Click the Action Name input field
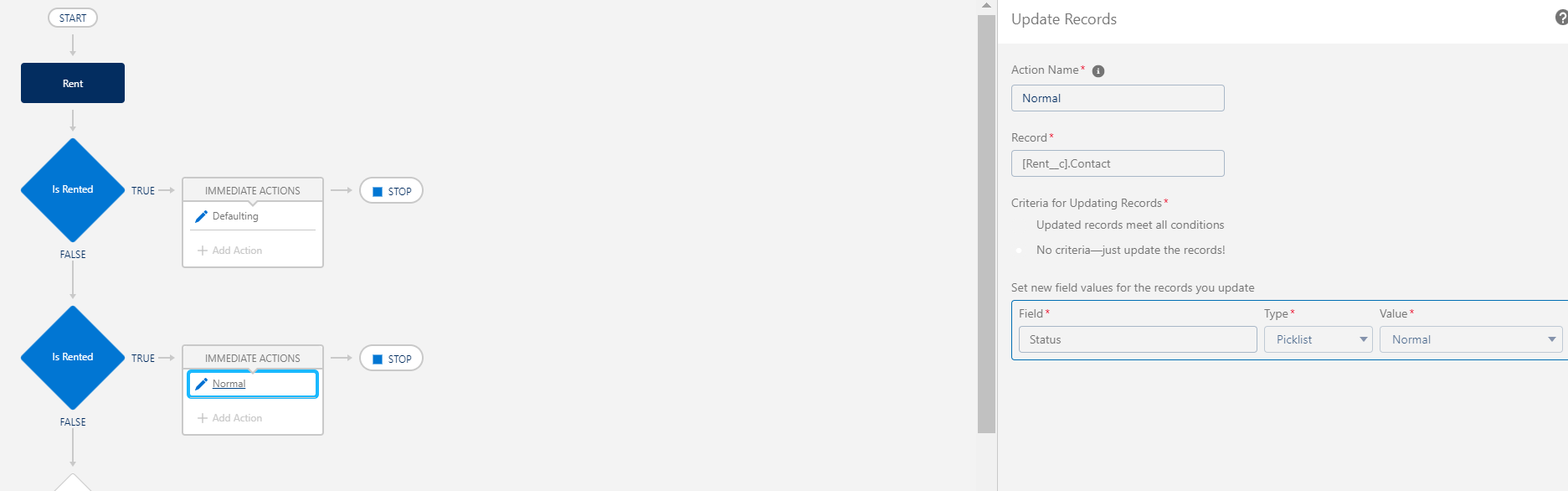1568x491 pixels. coord(1118,98)
